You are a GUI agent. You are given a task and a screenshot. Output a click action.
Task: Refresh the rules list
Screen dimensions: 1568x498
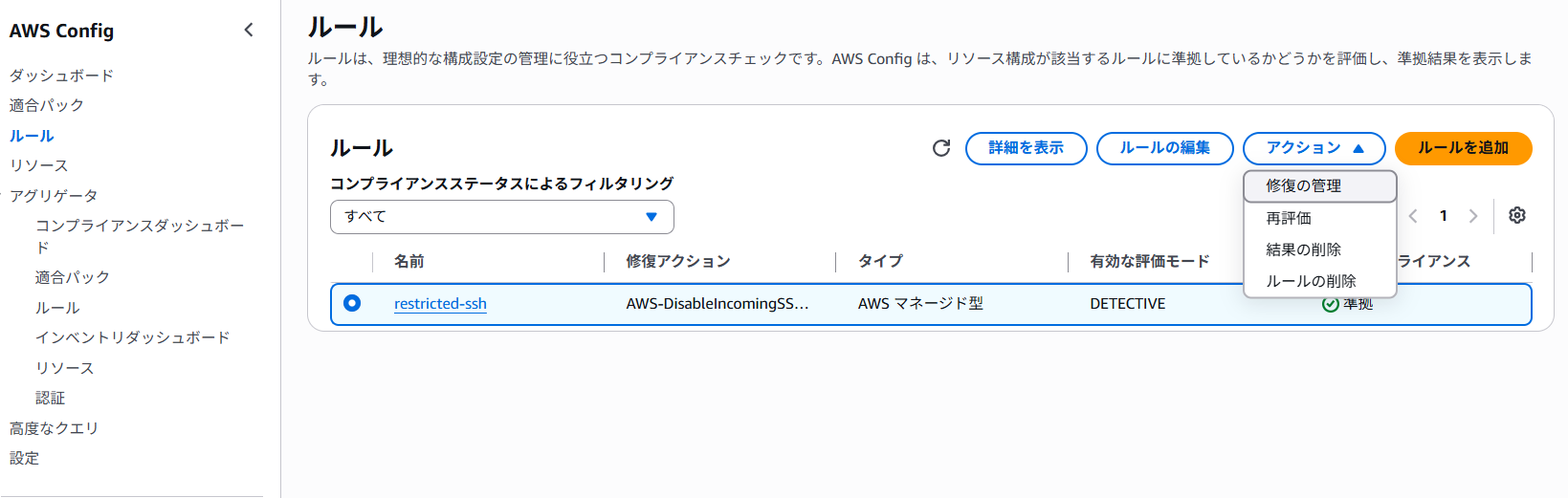point(941,148)
